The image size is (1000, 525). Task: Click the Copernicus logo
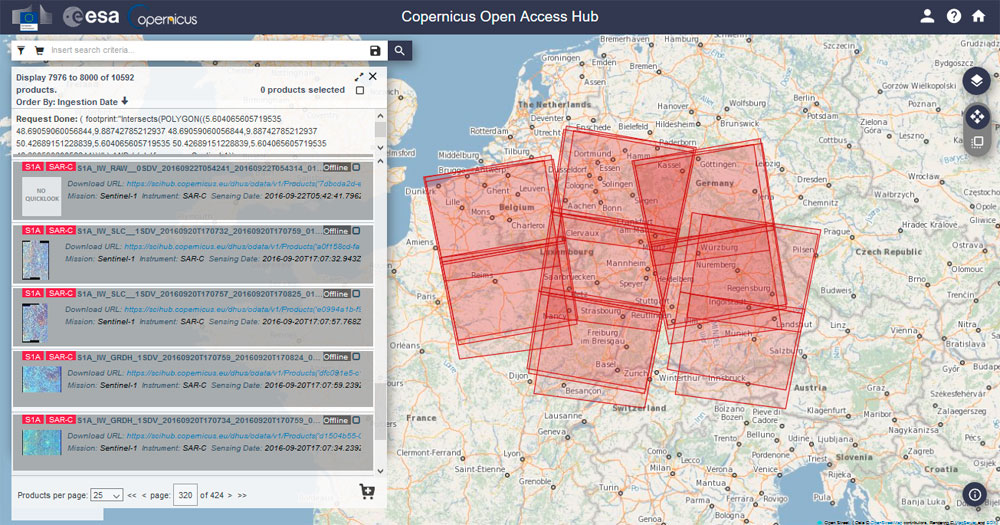(x=164, y=17)
